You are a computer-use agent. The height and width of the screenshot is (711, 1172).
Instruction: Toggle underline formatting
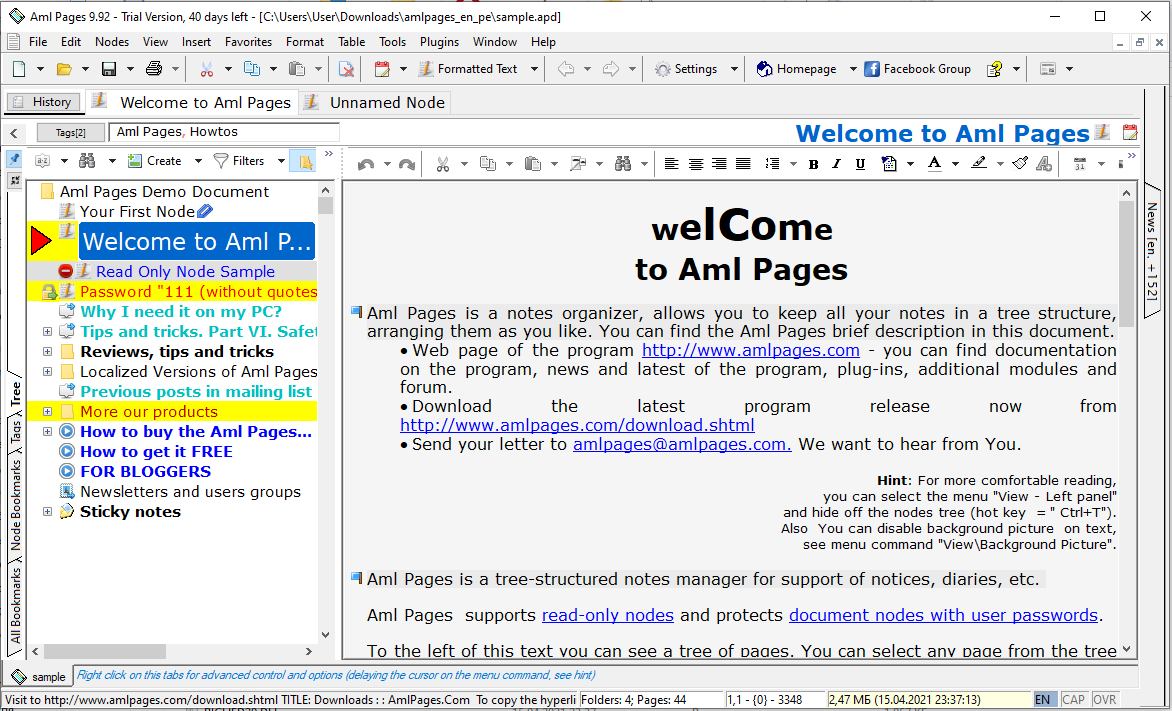860,164
